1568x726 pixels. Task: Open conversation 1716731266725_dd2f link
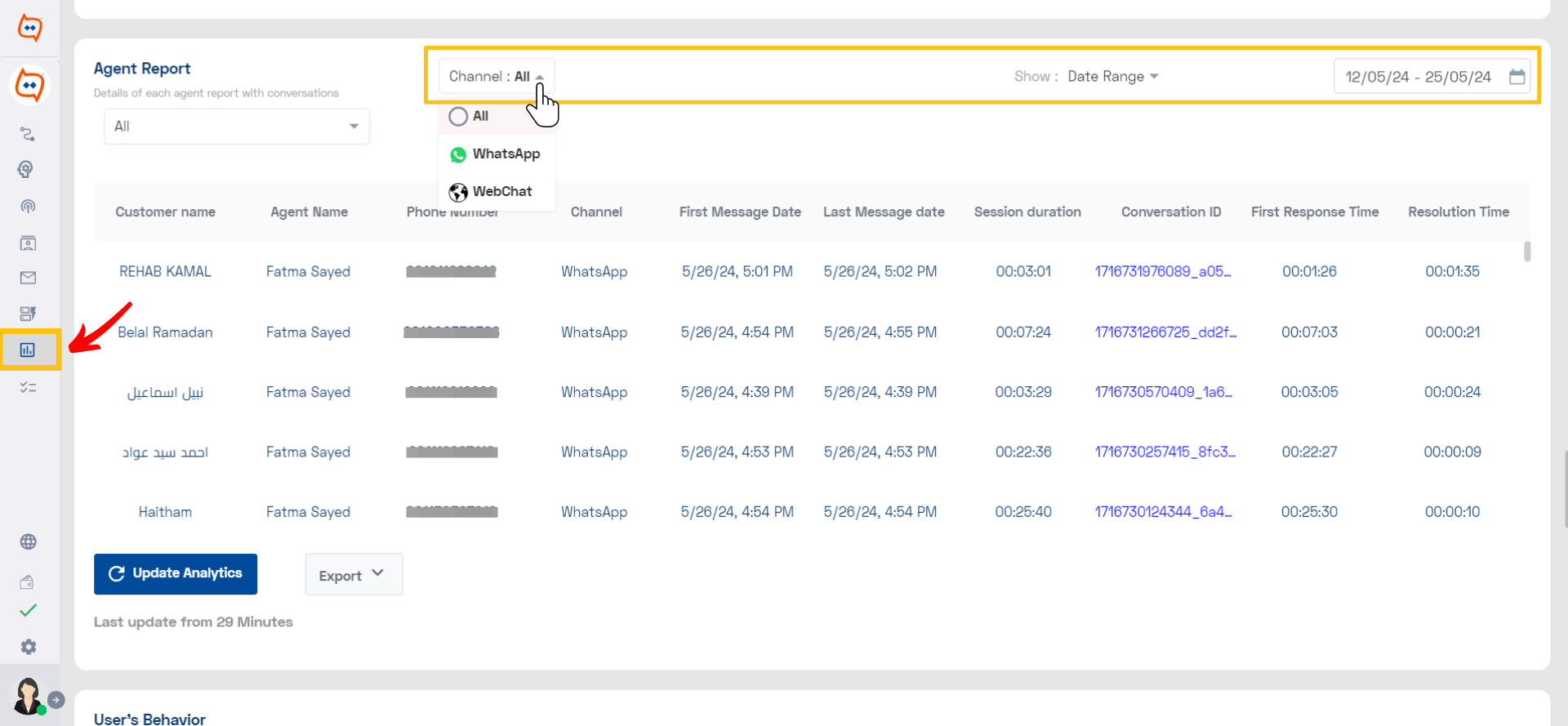click(1165, 332)
